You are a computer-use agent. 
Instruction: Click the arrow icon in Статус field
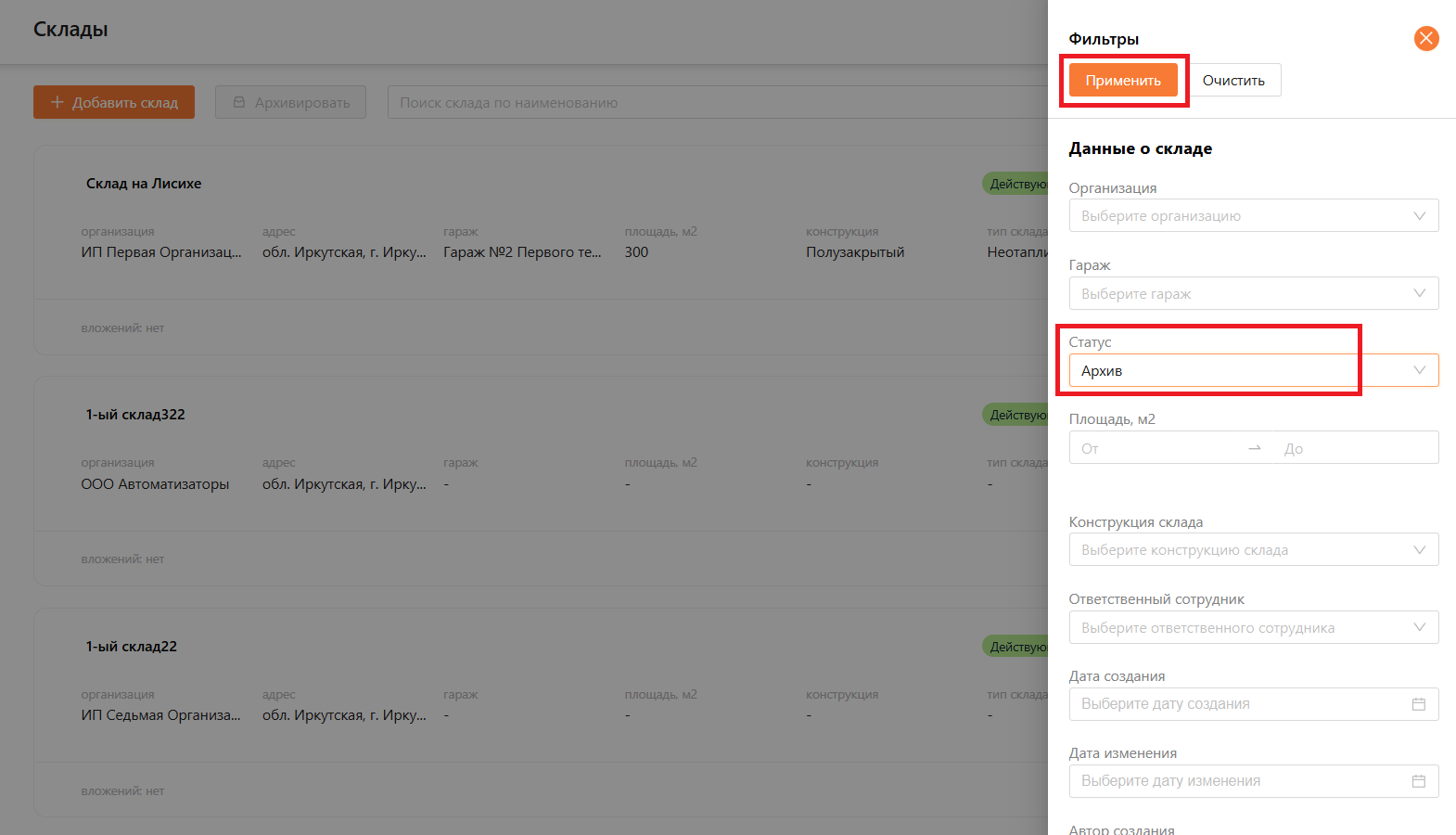point(1419,370)
